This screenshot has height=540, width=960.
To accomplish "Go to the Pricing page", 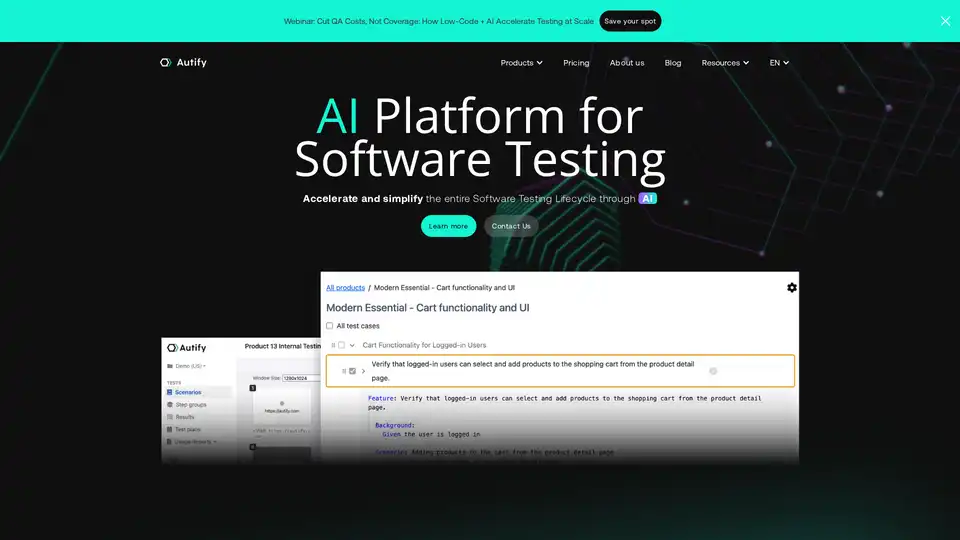I will coord(576,63).
